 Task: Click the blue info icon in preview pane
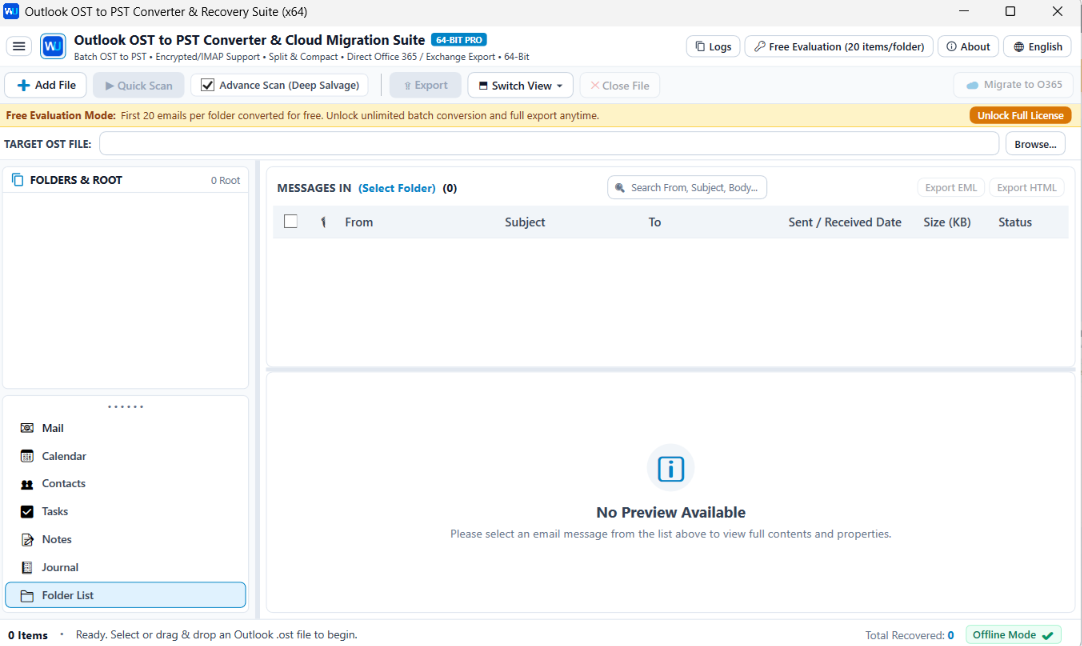point(671,469)
